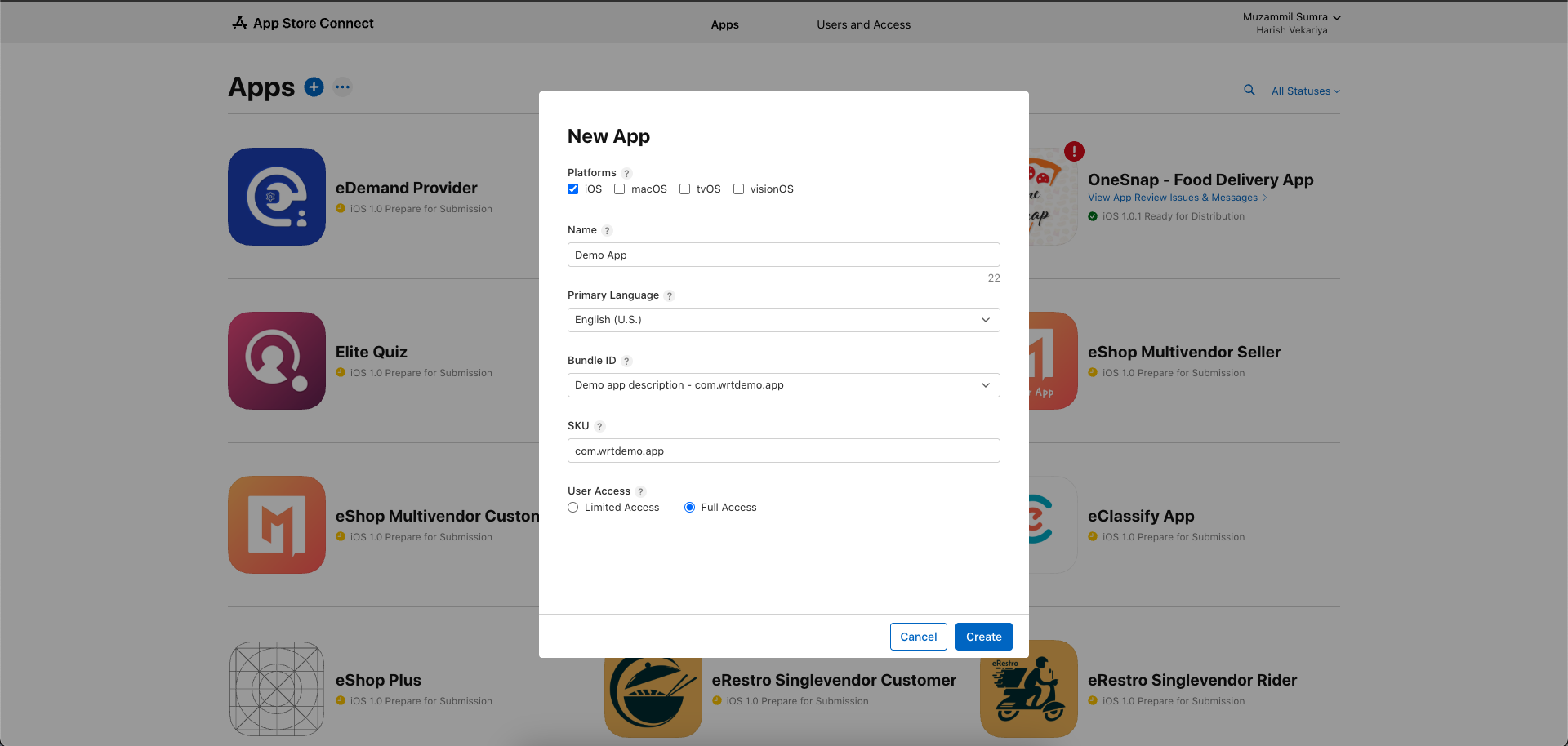This screenshot has height=746, width=1568.
Task: Open the SKU help icon
Action: pyautogui.click(x=599, y=426)
